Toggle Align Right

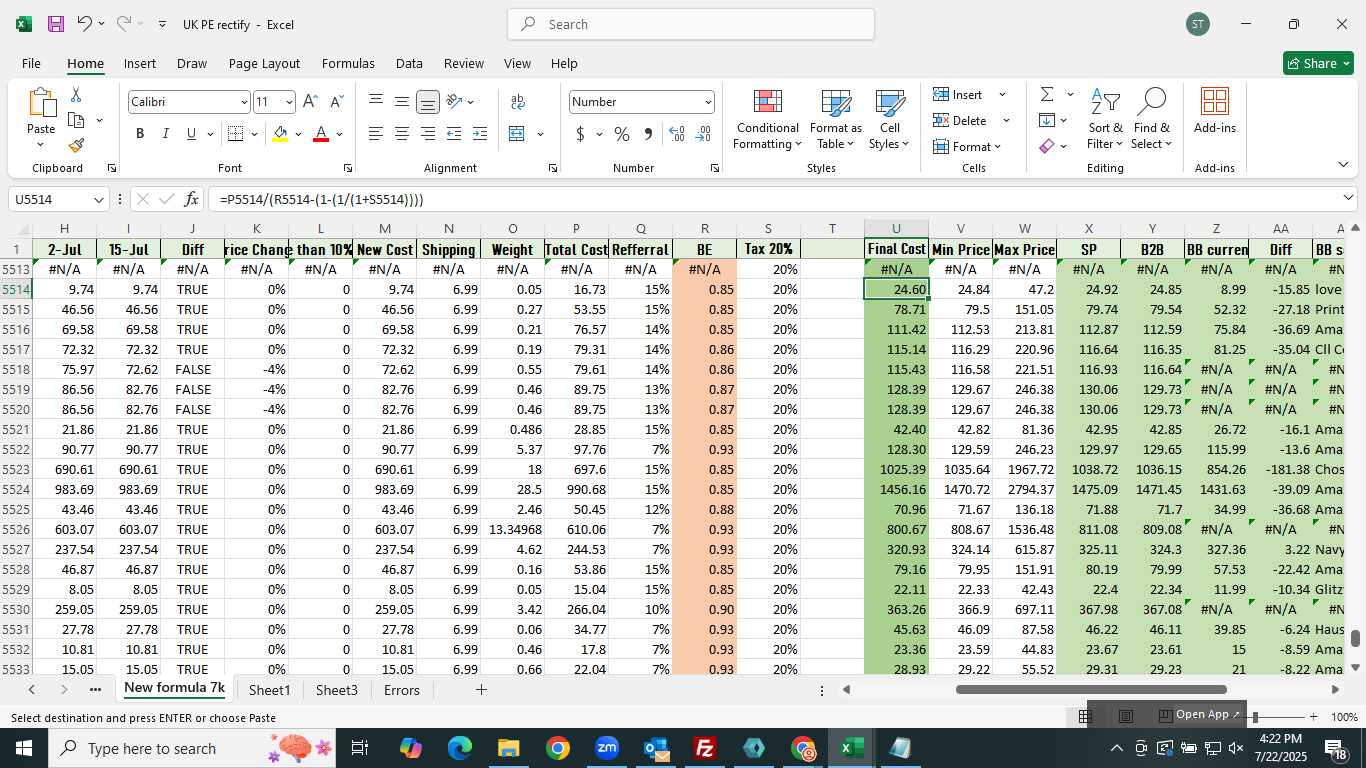pos(428,134)
